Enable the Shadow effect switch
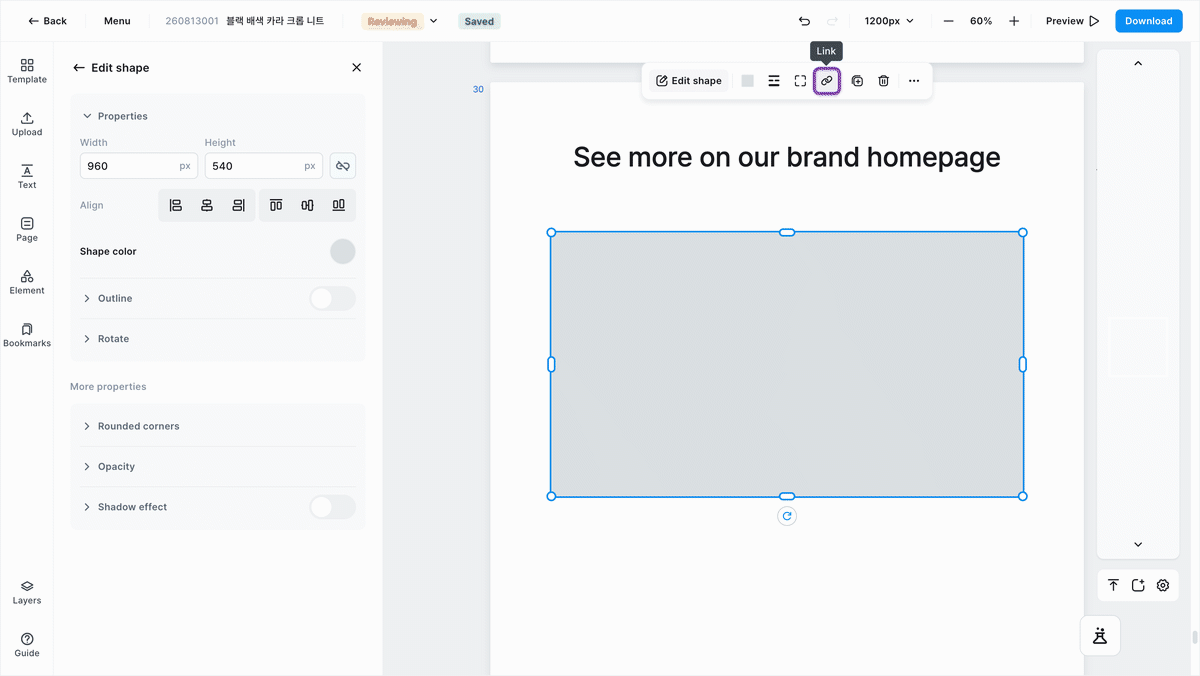This screenshot has width=1200, height=676. pyautogui.click(x=332, y=507)
